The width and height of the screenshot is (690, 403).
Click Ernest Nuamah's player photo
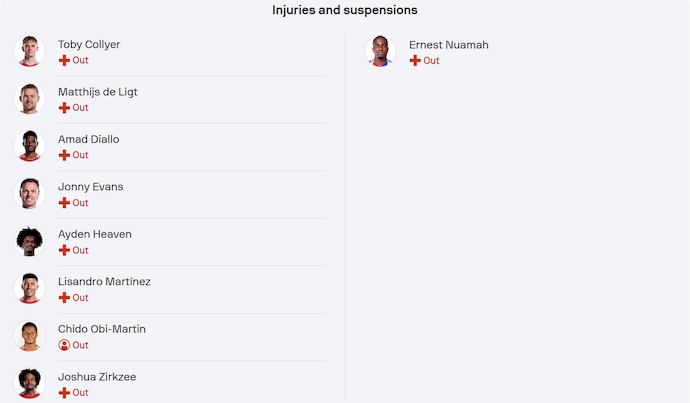[x=381, y=51]
